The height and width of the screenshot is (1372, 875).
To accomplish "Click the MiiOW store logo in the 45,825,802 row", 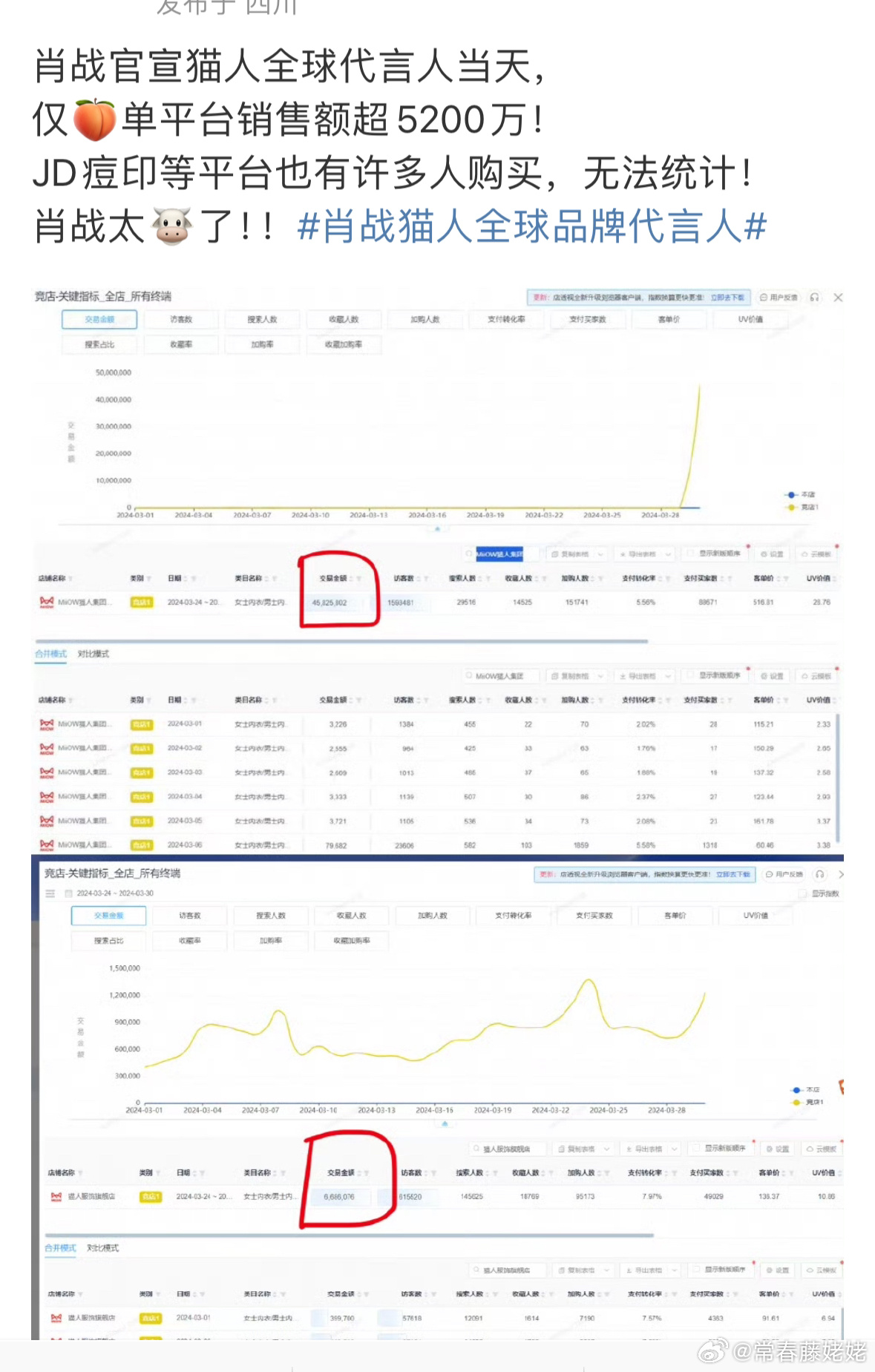I will click(47, 602).
